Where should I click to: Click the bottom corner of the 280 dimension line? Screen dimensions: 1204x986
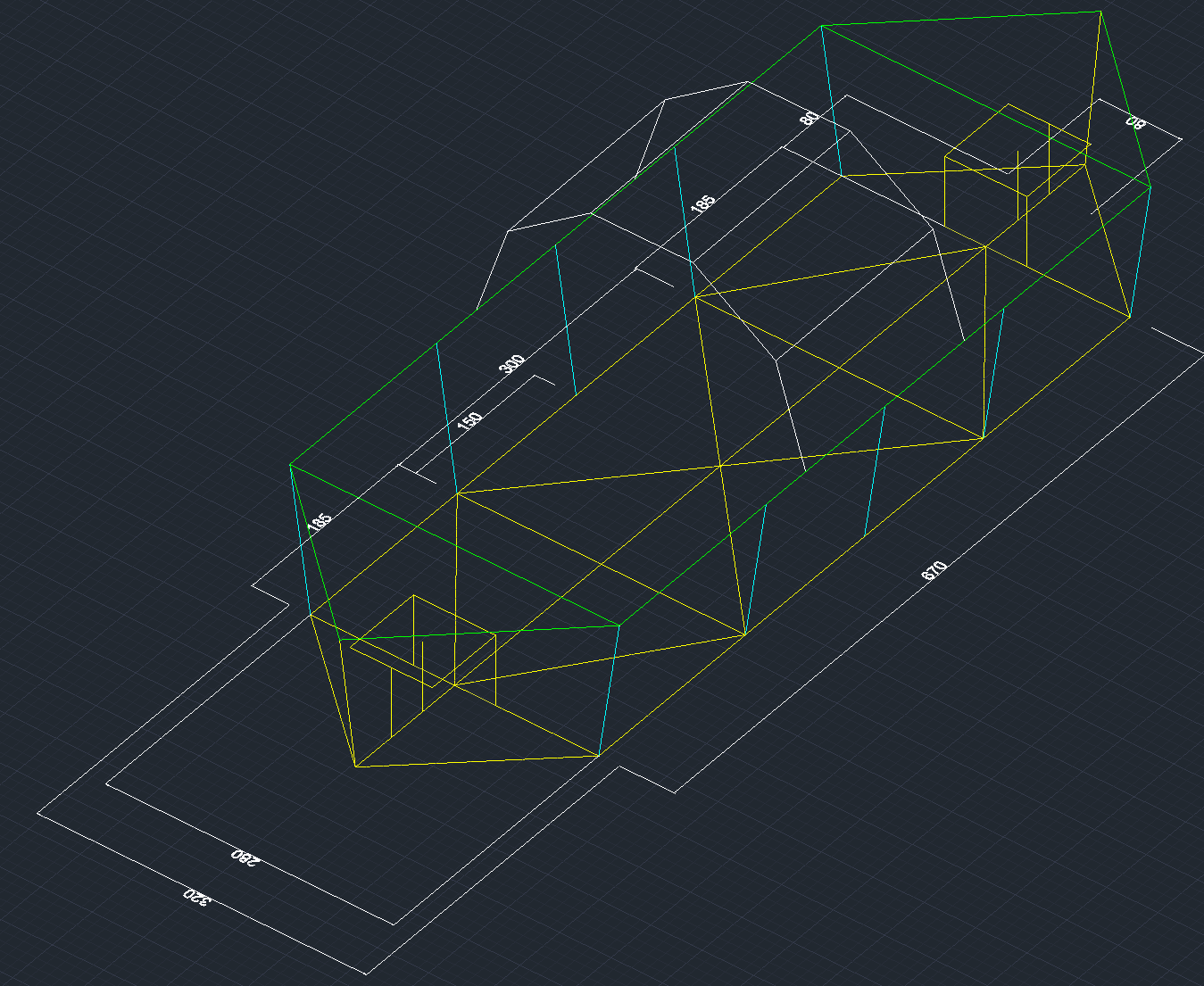(394, 924)
